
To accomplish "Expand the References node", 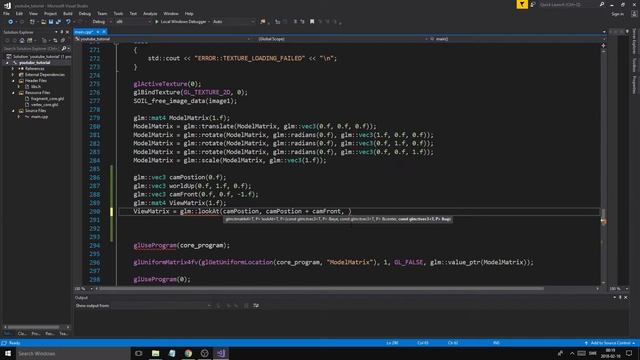I will point(13,69).
